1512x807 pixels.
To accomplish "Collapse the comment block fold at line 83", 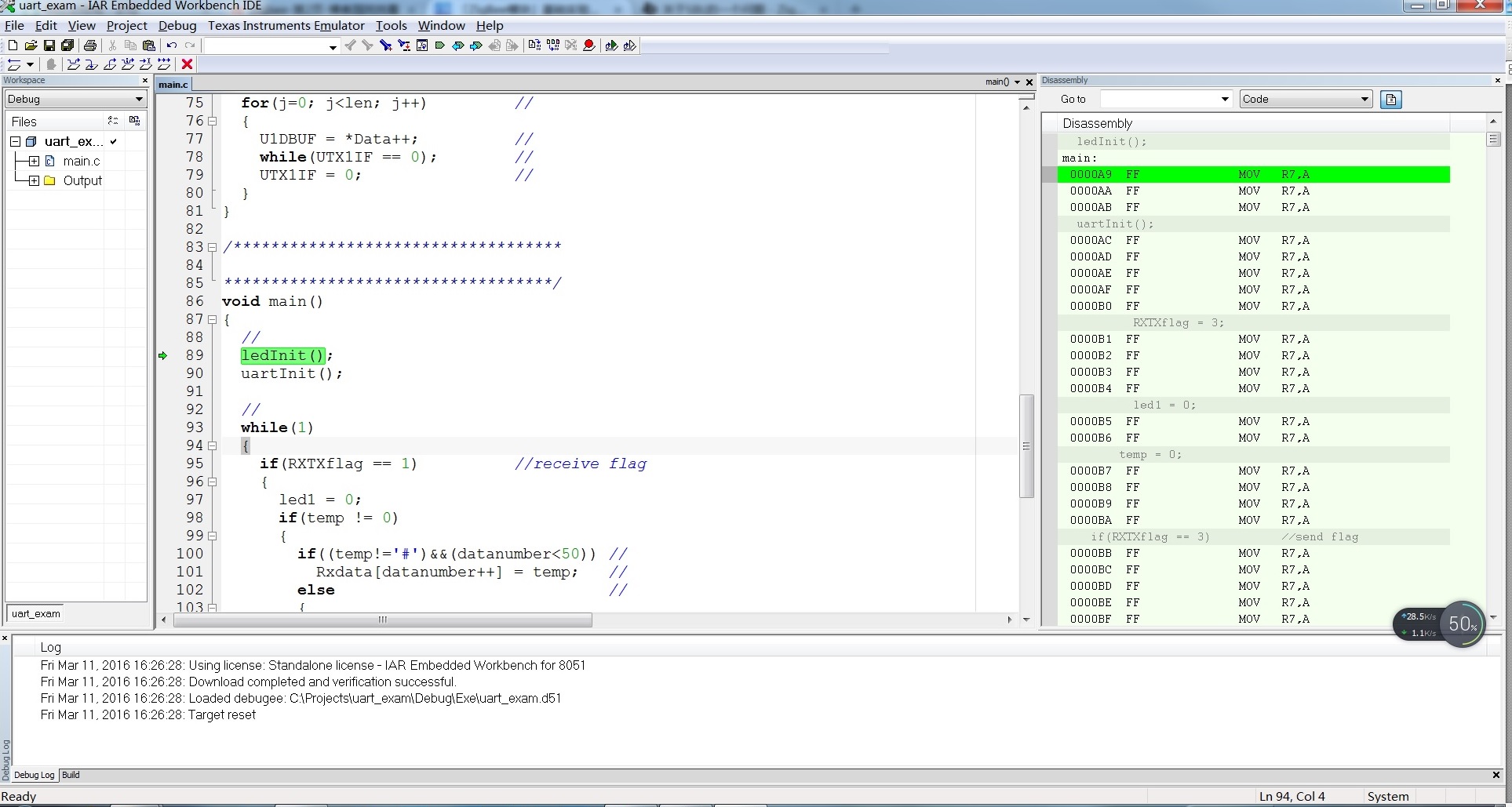I will (212, 247).
